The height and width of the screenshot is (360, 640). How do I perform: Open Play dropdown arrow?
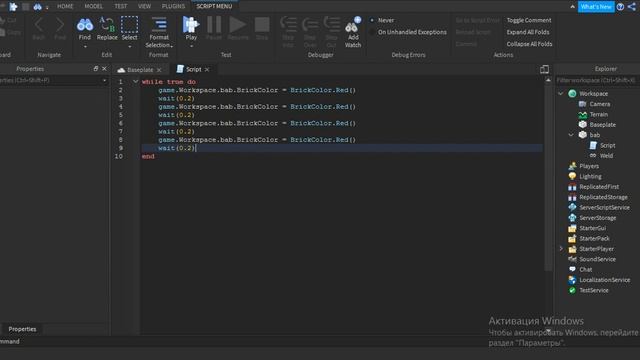191,46
